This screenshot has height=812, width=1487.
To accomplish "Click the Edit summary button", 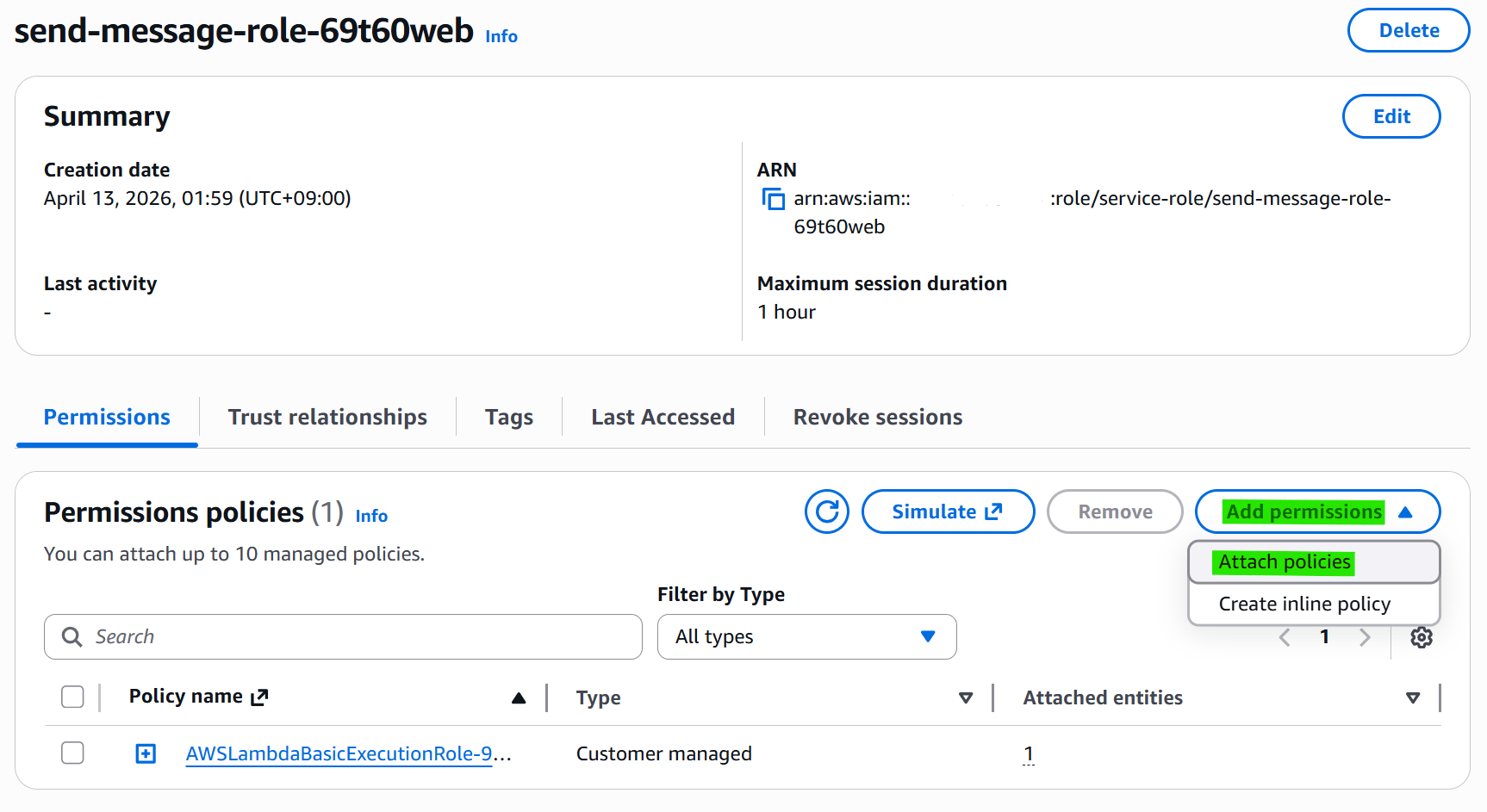I will [x=1391, y=116].
